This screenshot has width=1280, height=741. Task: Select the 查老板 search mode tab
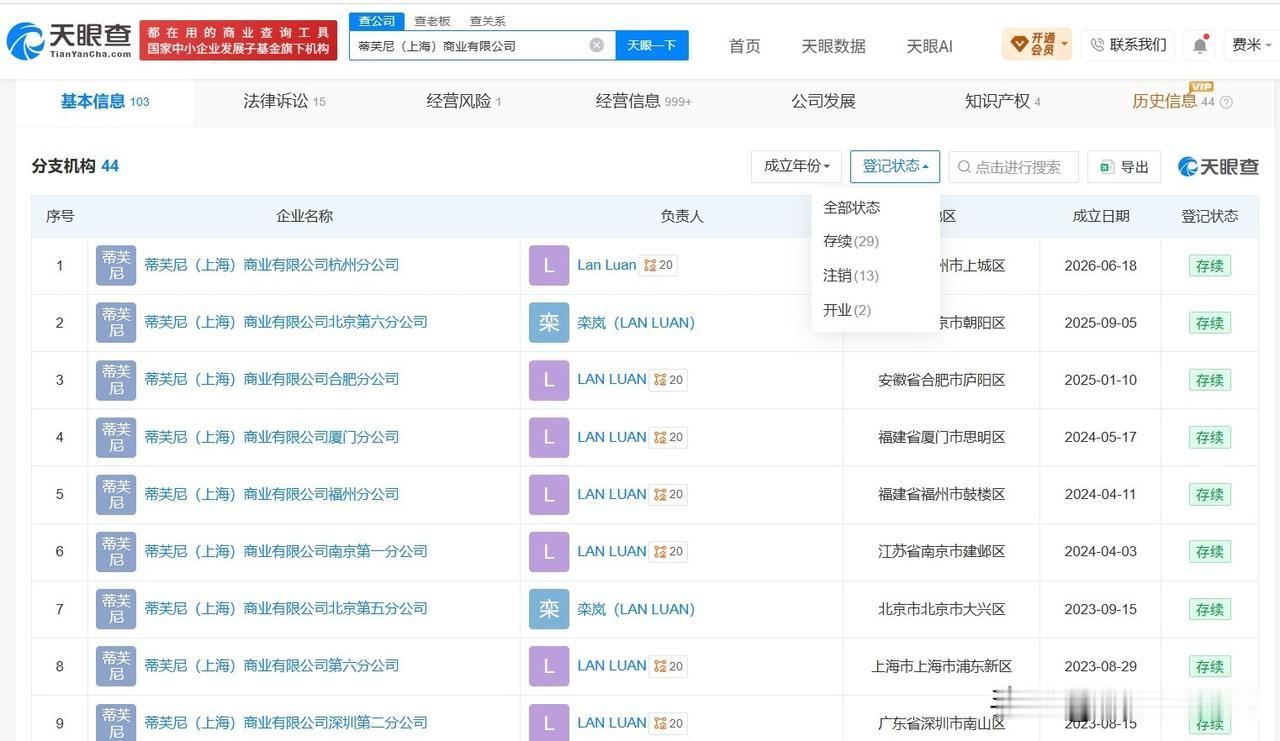click(x=433, y=21)
